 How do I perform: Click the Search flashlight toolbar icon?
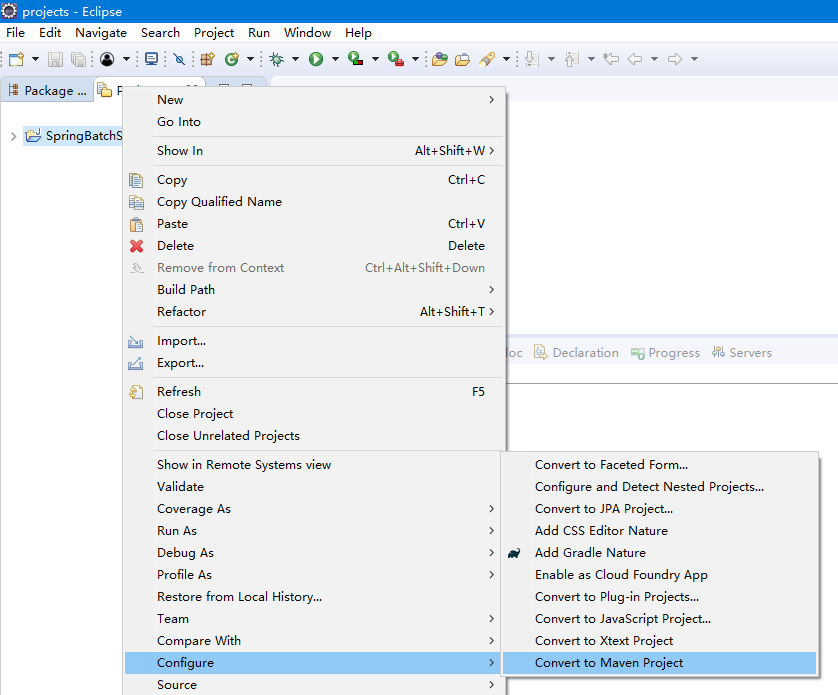487,59
